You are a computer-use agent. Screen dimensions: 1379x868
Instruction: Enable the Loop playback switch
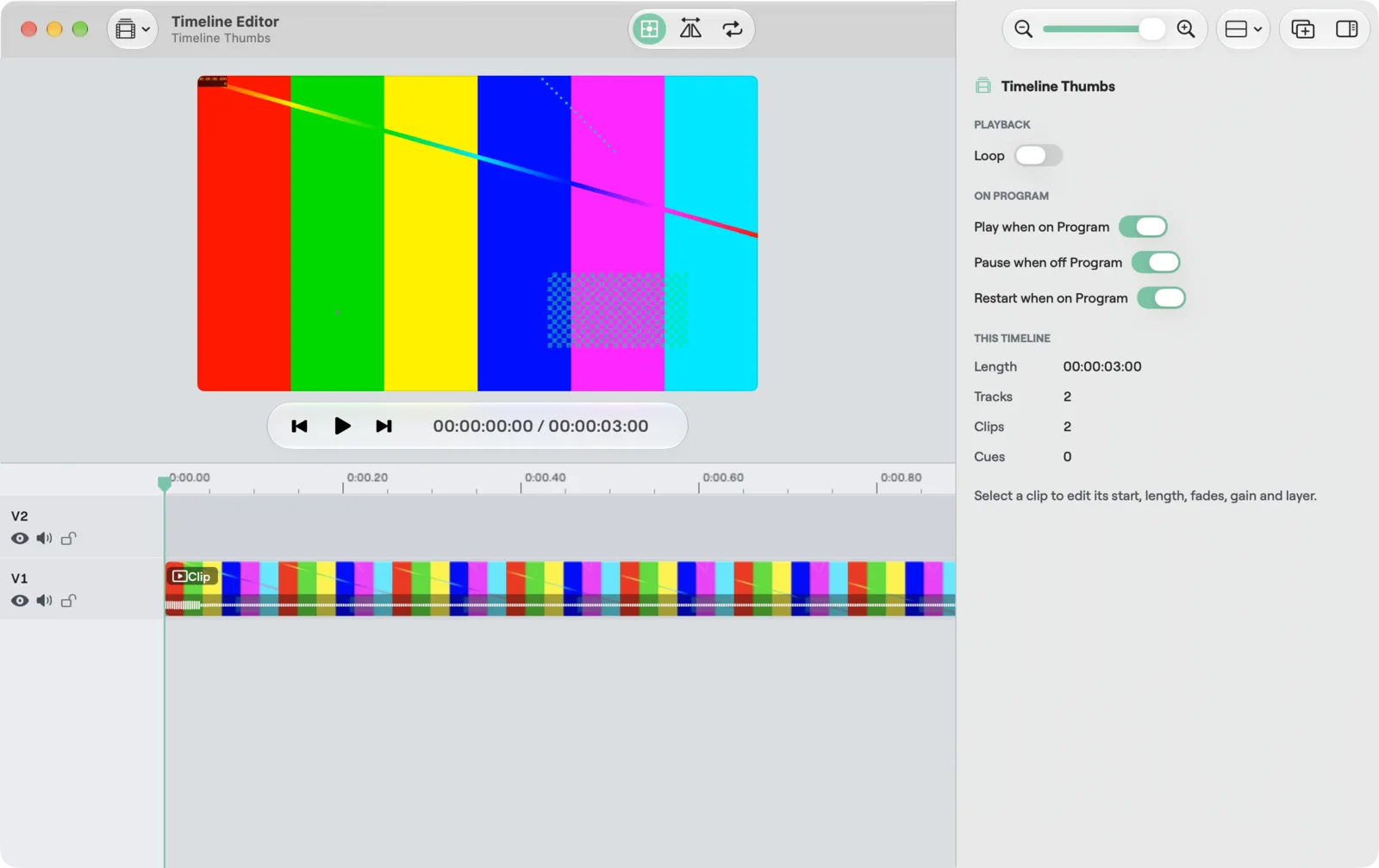click(1039, 156)
